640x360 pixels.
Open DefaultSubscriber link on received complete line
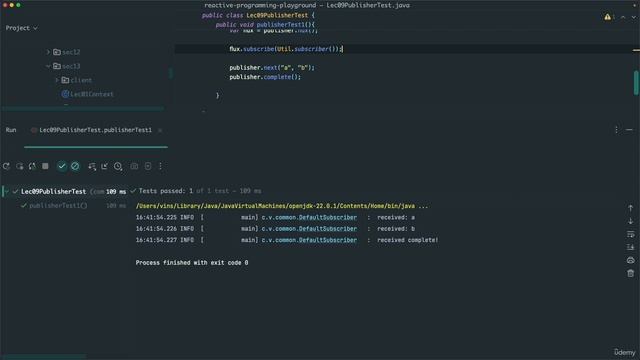309,240
